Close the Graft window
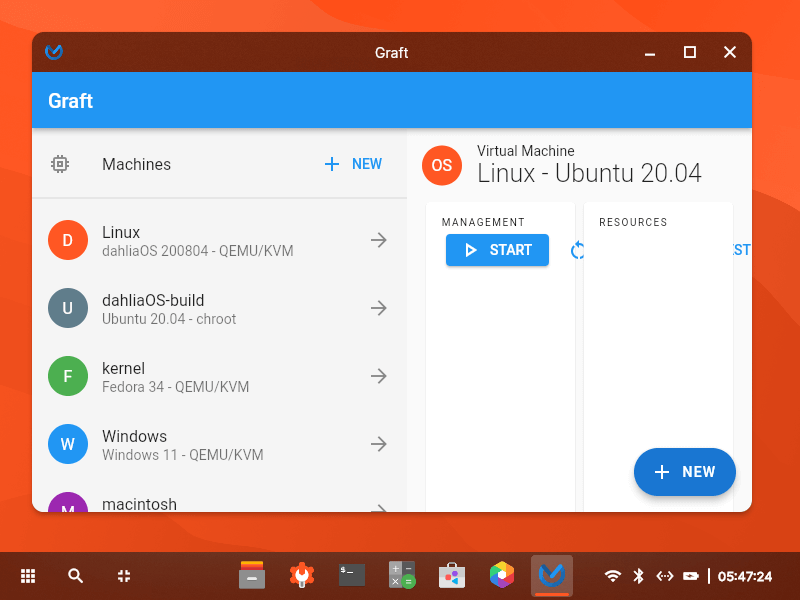 pos(730,52)
